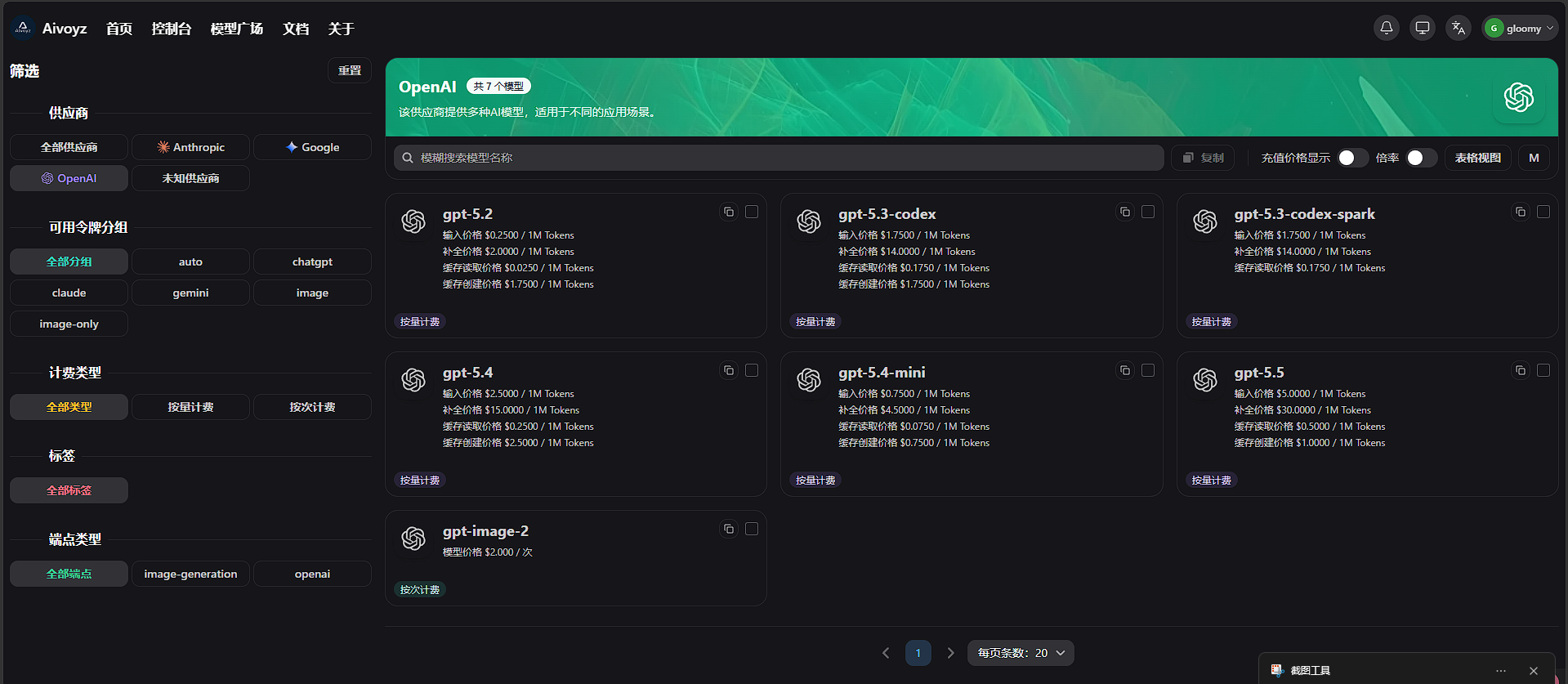Select the gpt-5.3-codex-spark checkbox
This screenshot has height=684, width=1568.
coord(1543,212)
